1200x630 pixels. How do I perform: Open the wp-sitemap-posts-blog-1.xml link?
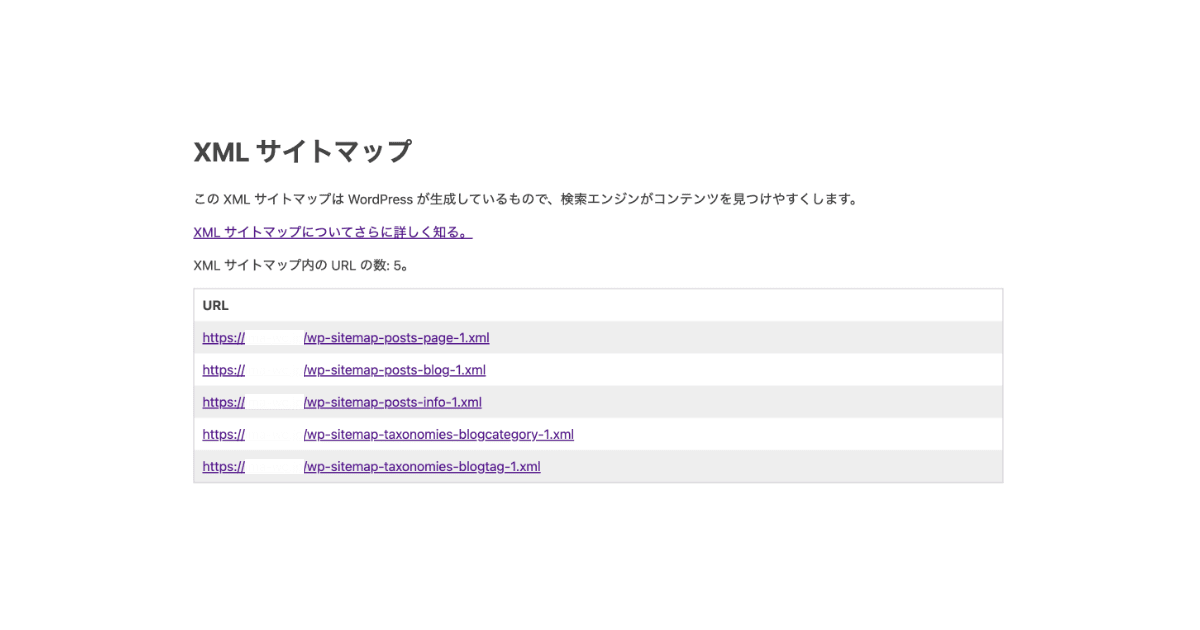pyautogui.click(x=393, y=369)
